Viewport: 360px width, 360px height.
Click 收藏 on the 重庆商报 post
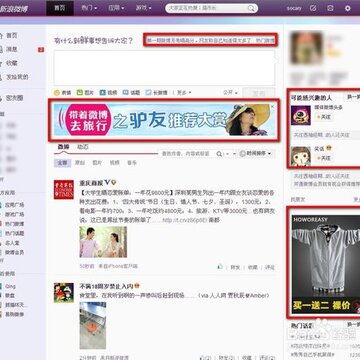[x=253, y=267]
